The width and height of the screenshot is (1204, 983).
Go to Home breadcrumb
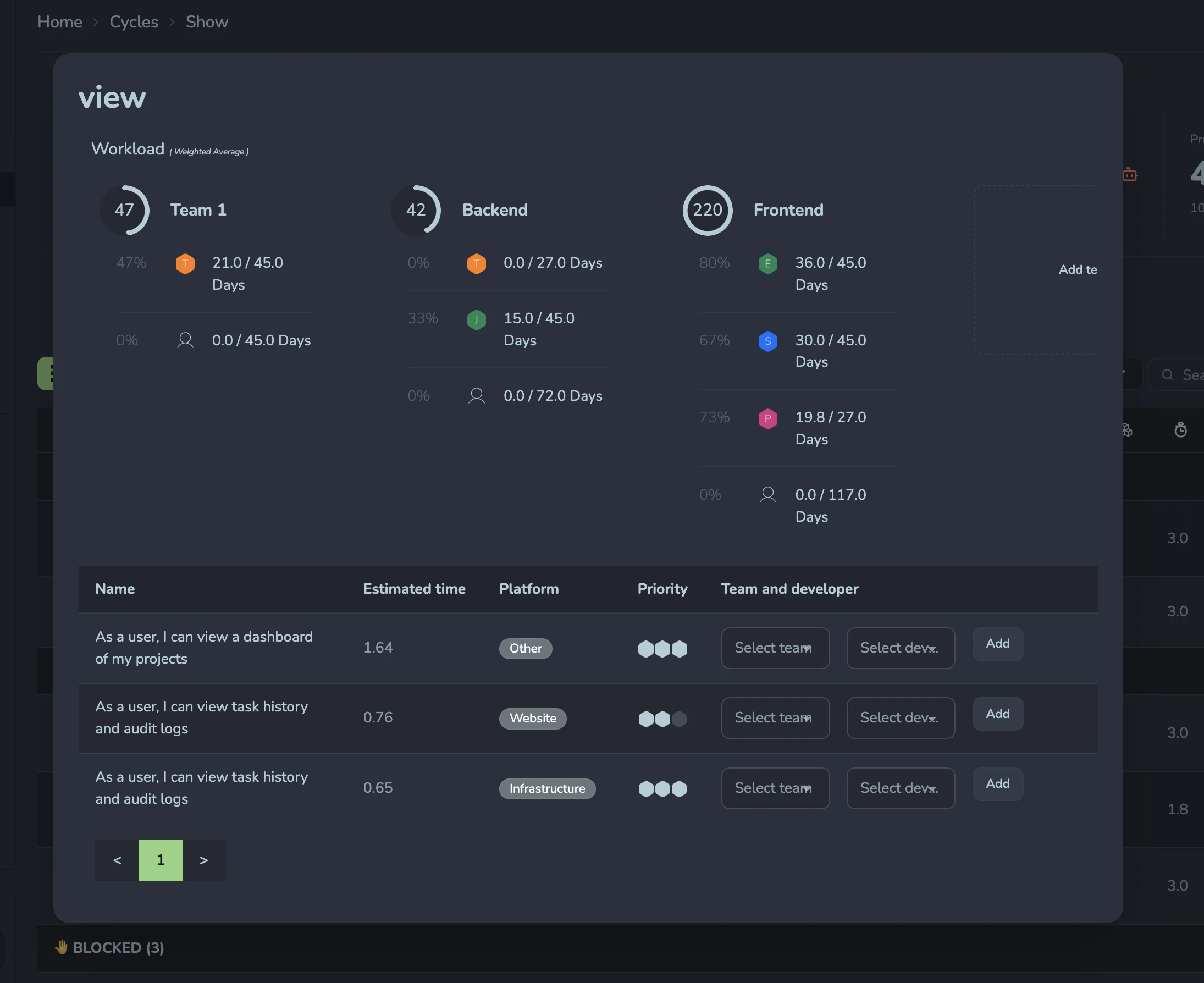tap(59, 22)
